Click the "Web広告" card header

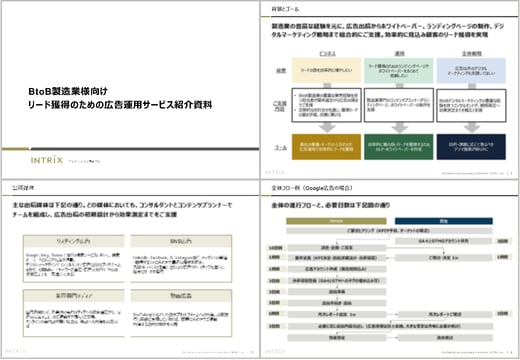click(181, 296)
